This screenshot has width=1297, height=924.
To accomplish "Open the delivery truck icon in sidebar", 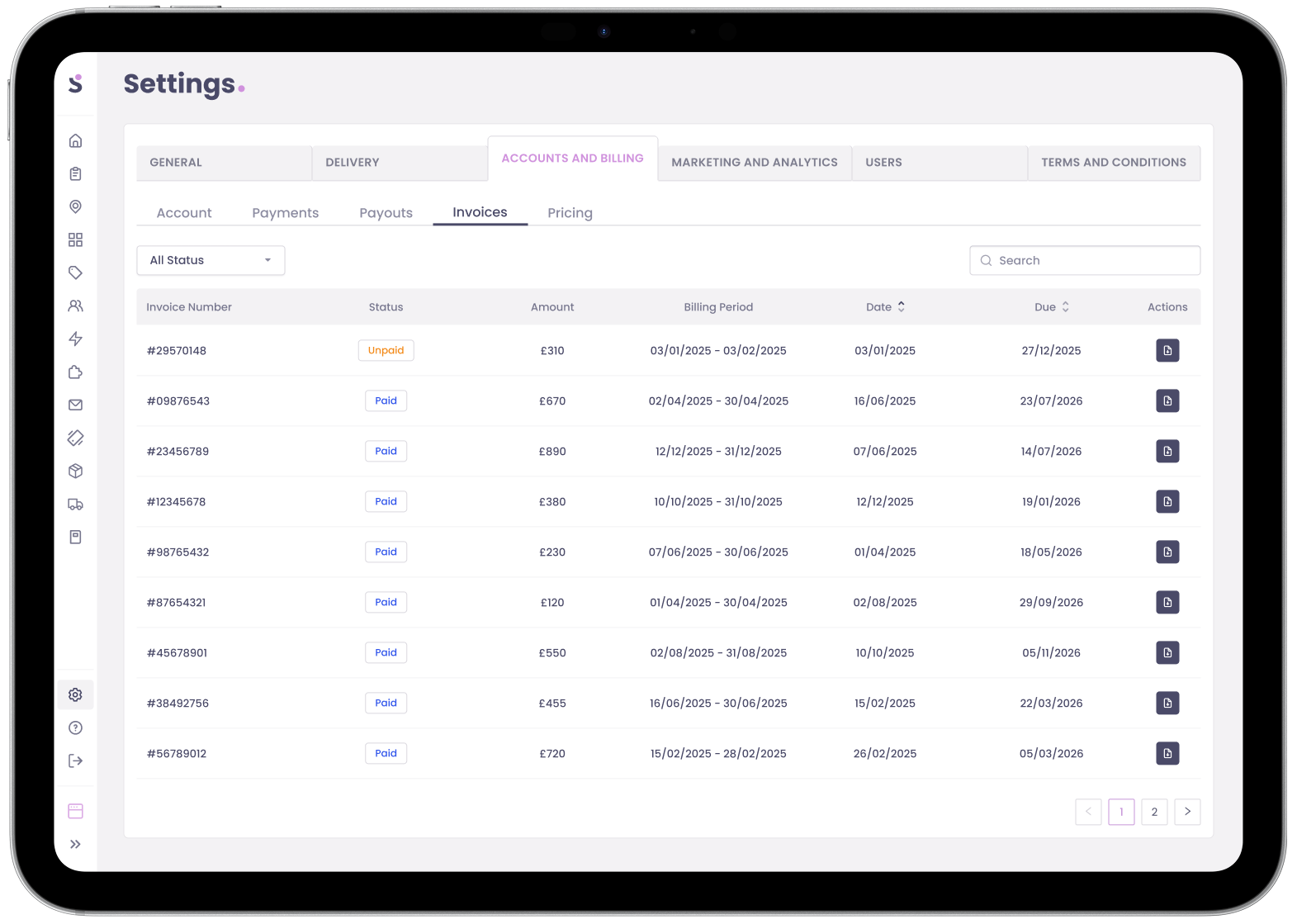I will click(75, 504).
